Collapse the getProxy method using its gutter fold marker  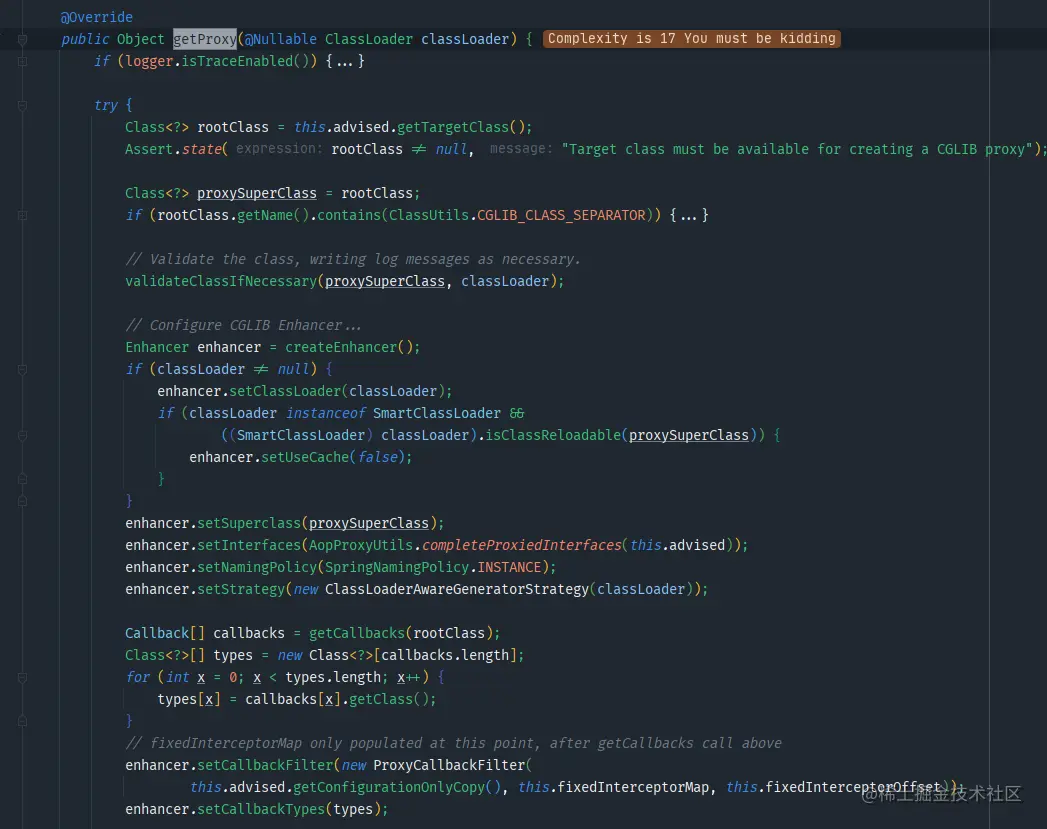coord(22,39)
